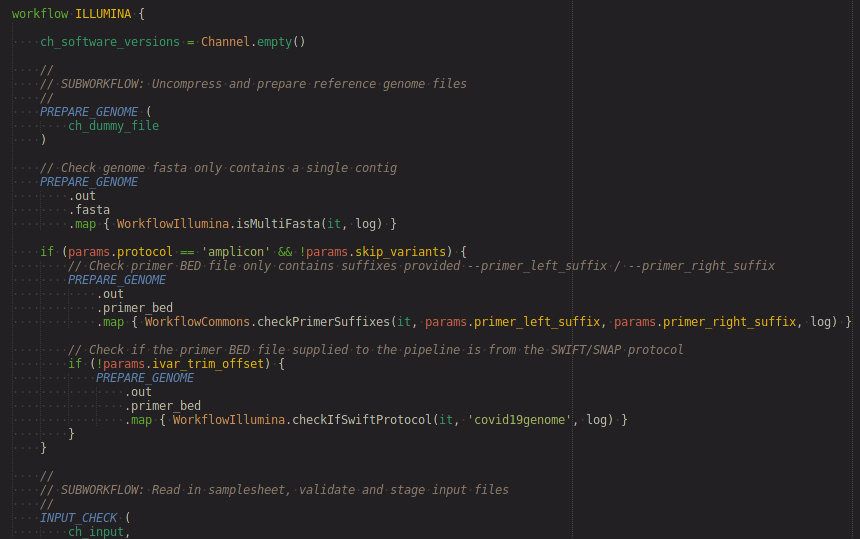Click PREPARE_GENOME call with opening parenthesis
The height and width of the screenshot is (539, 860).
pos(95,112)
